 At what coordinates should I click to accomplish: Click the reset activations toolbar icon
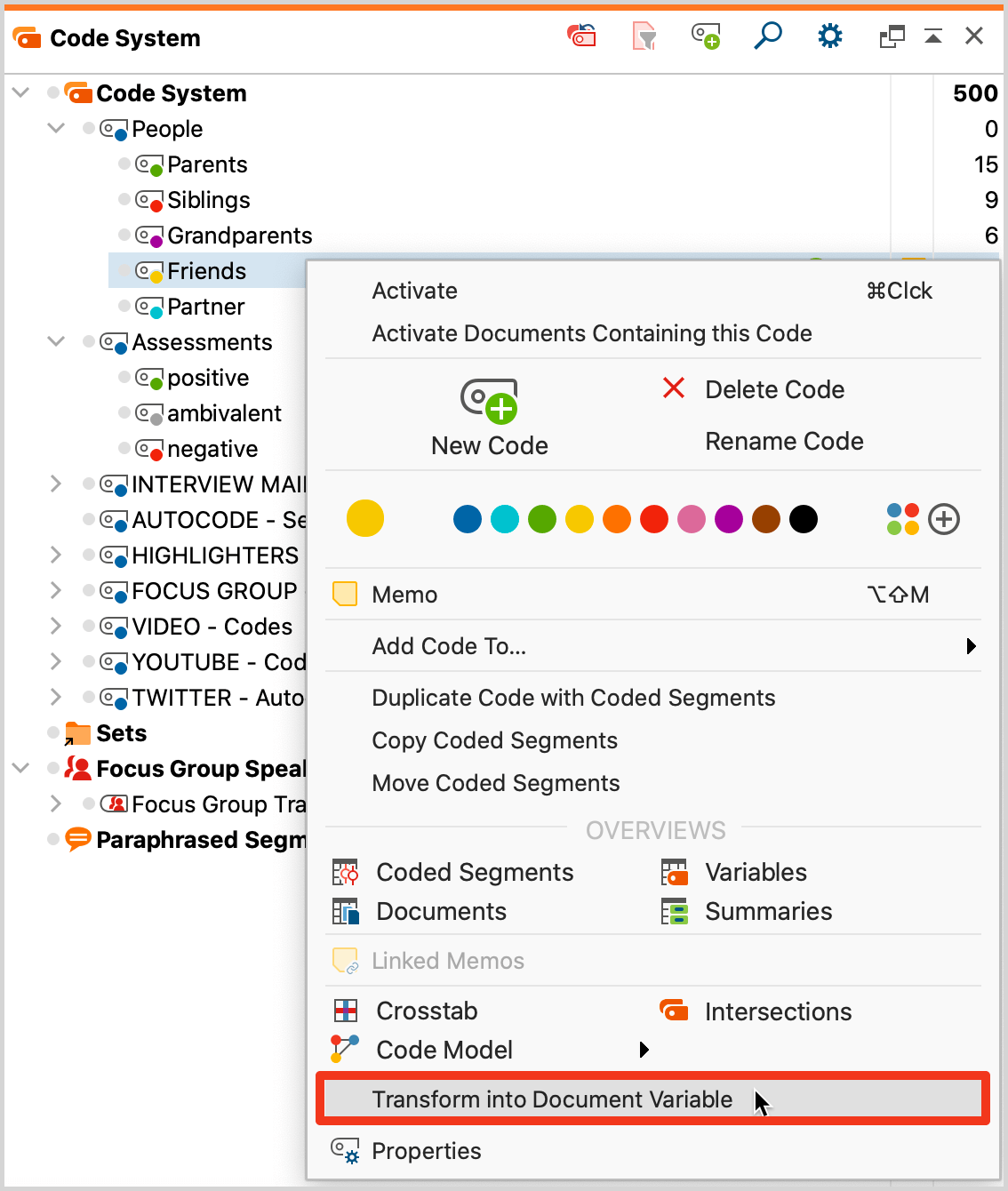tap(581, 36)
